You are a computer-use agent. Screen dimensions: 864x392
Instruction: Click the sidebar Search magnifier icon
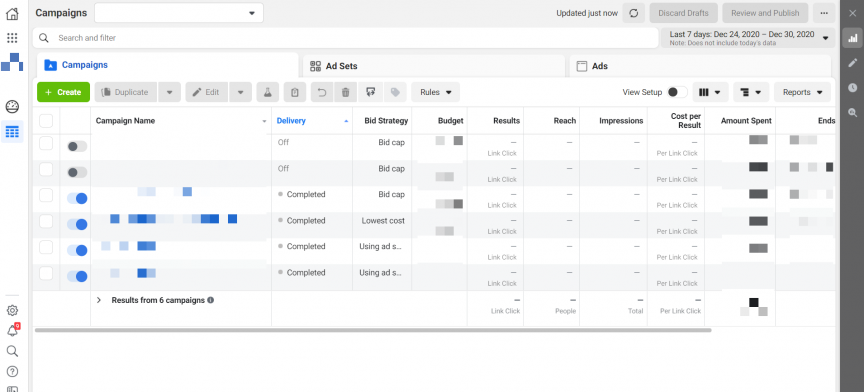[x=12, y=351]
